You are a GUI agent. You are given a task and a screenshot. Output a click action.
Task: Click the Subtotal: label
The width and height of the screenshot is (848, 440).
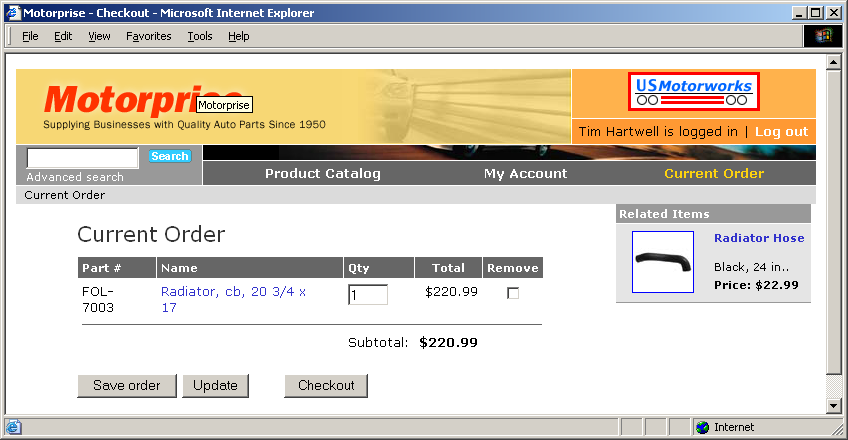click(x=378, y=343)
